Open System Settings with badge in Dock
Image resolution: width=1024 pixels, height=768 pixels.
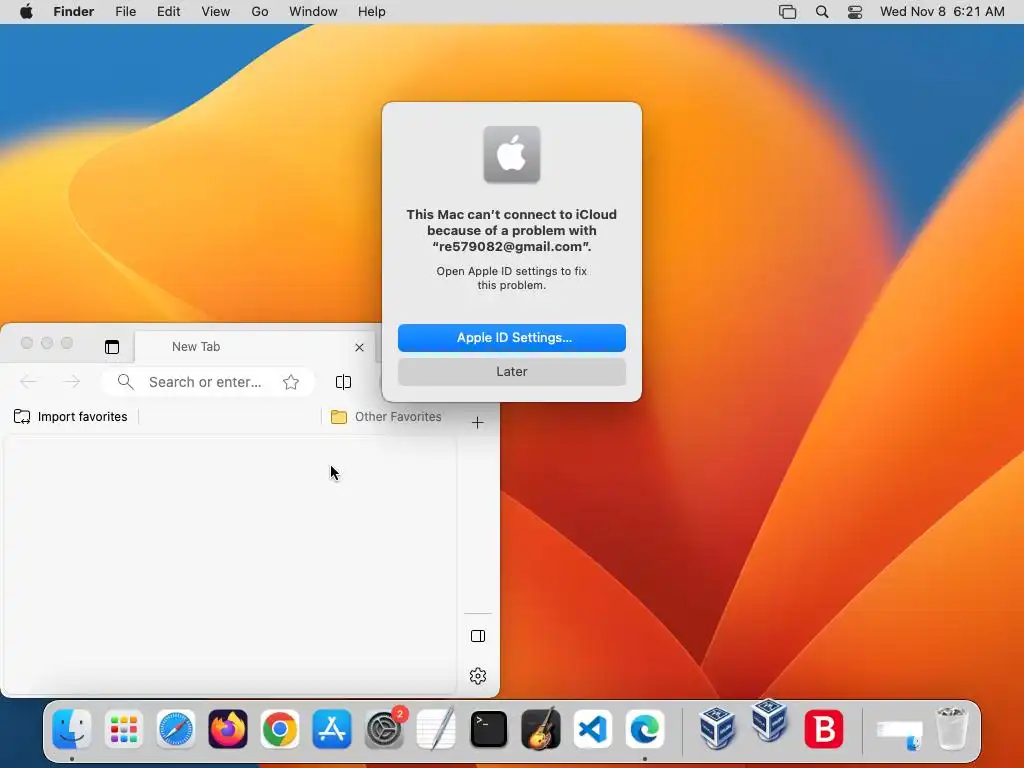coord(385,729)
